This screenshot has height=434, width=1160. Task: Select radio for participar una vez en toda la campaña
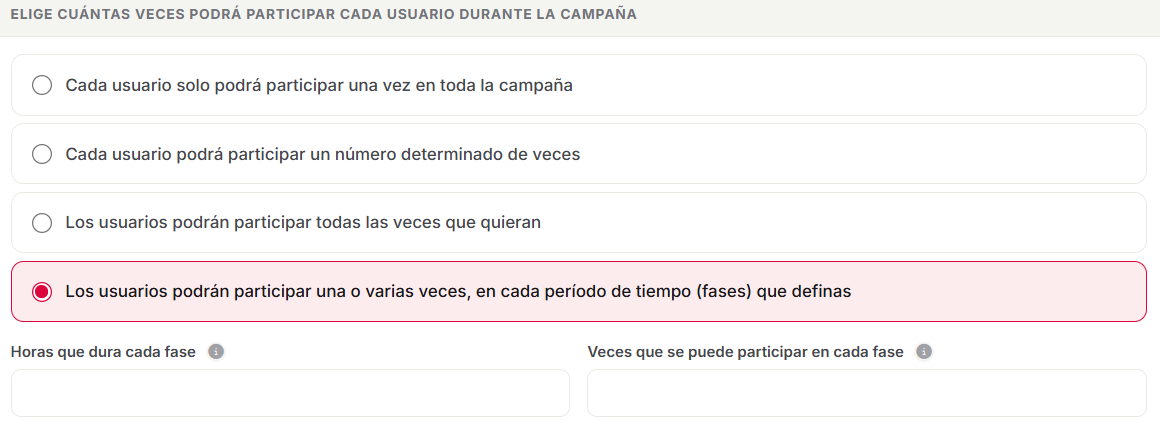[x=42, y=85]
